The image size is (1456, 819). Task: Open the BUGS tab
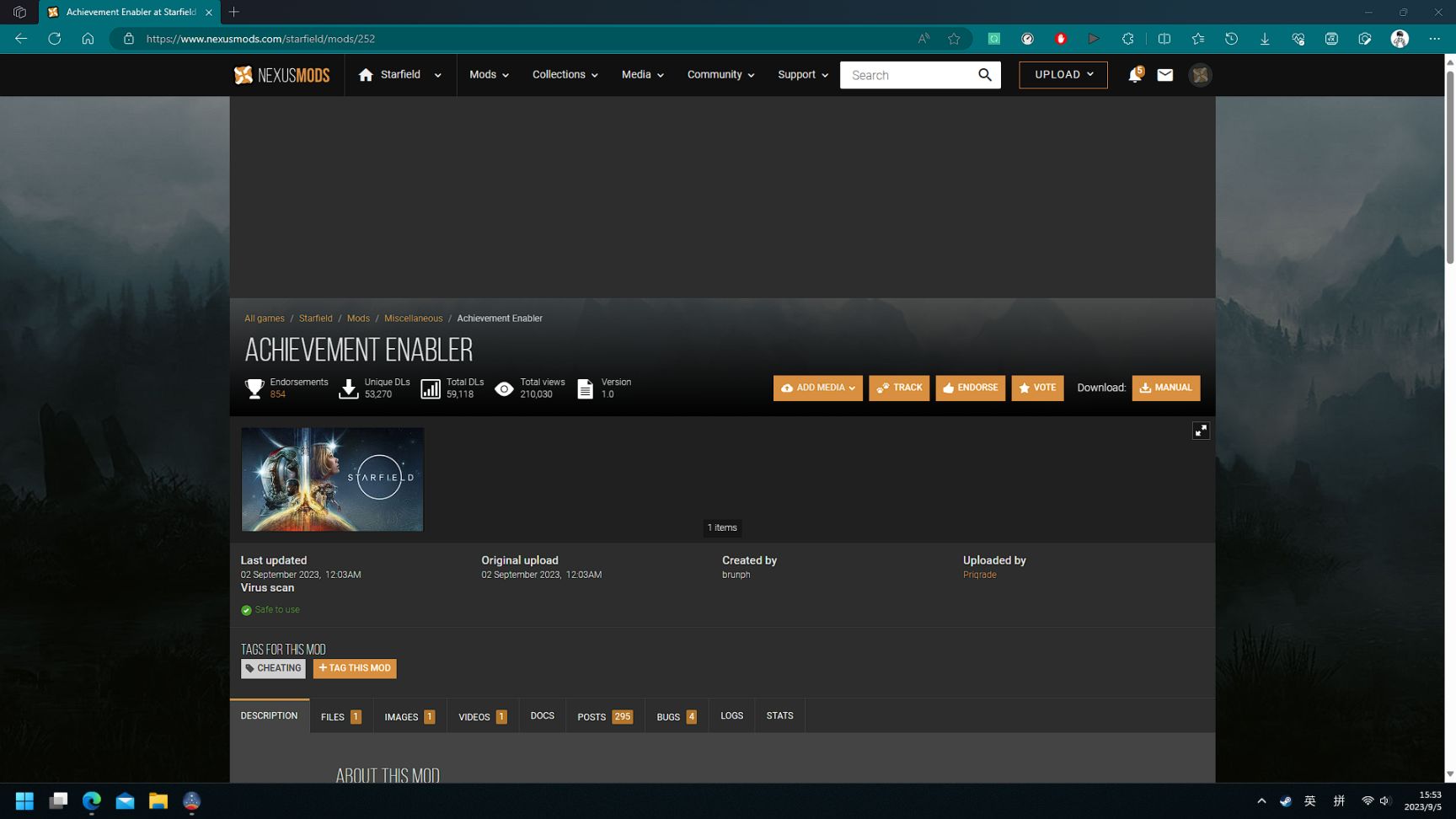point(677,716)
